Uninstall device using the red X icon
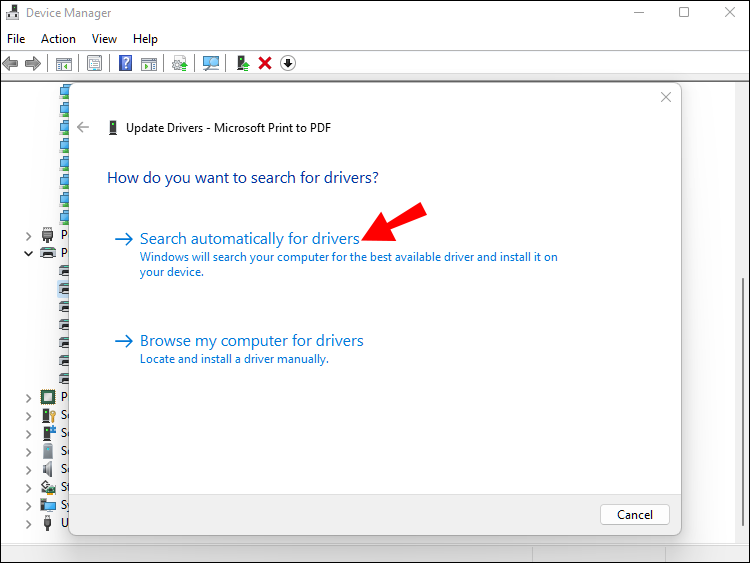This screenshot has height=563, width=750. pyautogui.click(x=265, y=63)
